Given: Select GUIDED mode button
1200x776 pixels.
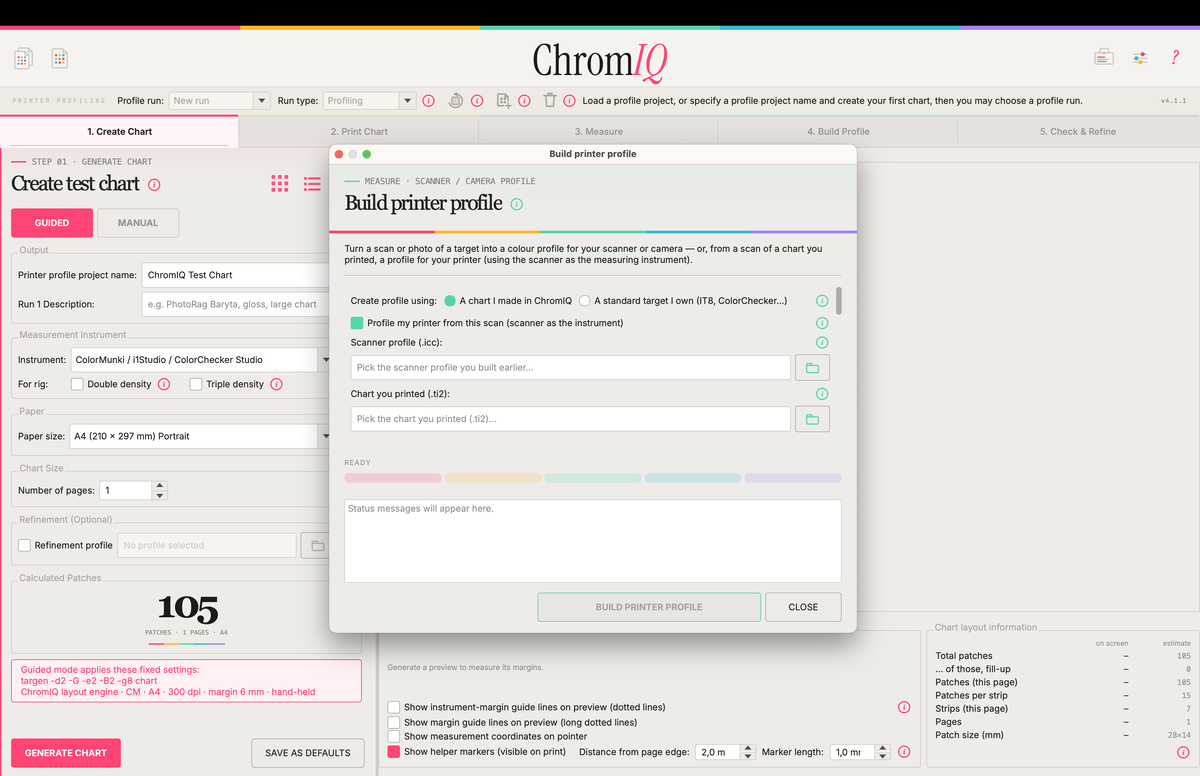Looking at the screenshot, I should coord(52,223).
